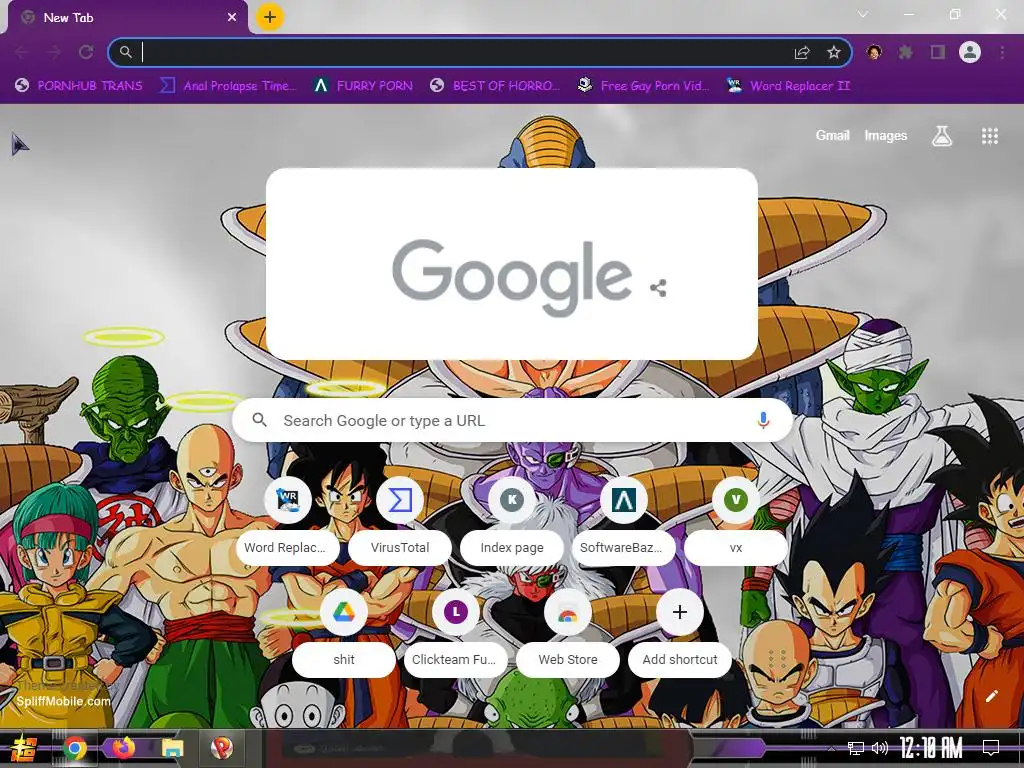Share the Google doodle
The image size is (1024, 768).
pyautogui.click(x=658, y=288)
